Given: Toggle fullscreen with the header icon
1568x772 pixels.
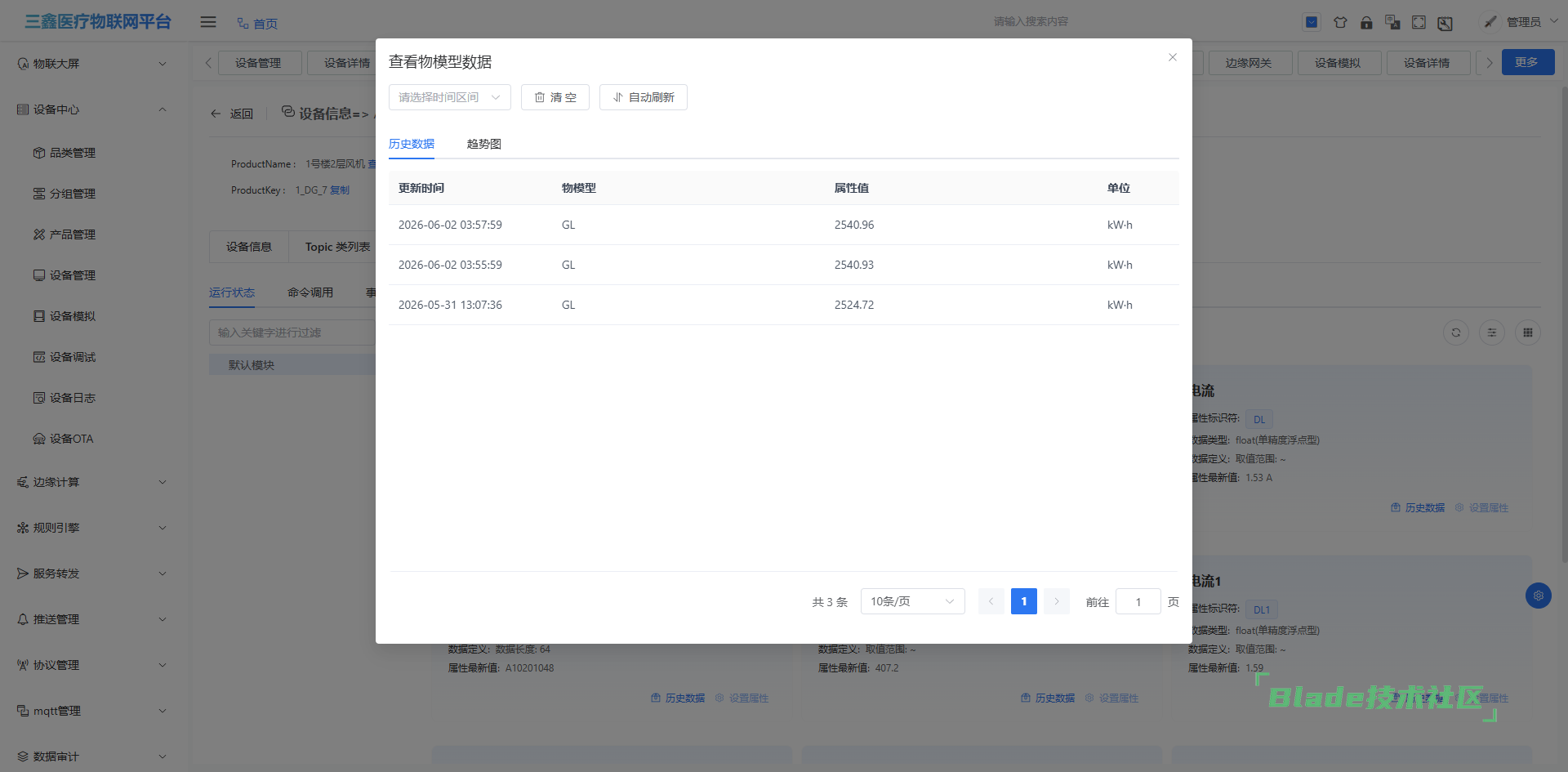Looking at the screenshot, I should coord(1419,22).
